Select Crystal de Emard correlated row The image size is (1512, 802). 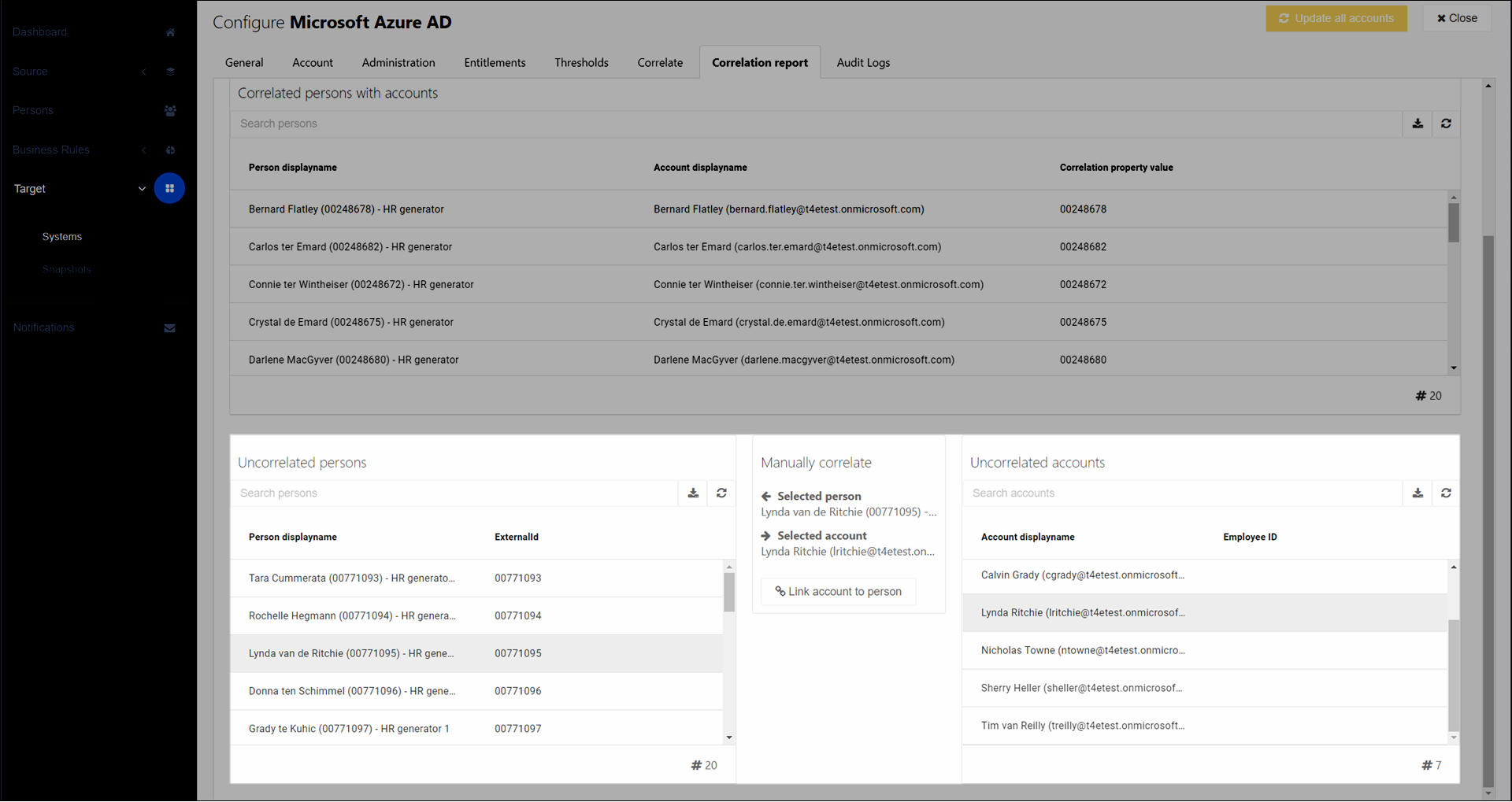point(839,323)
